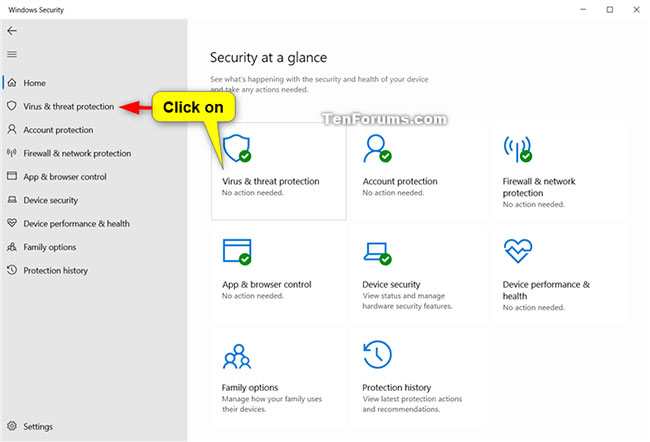Click Device performance & health tile title

point(546,290)
